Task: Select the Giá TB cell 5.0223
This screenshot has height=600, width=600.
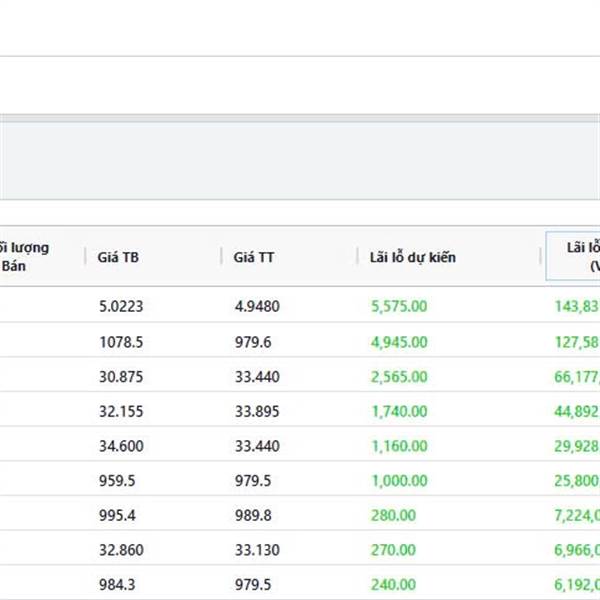Action: 120,307
